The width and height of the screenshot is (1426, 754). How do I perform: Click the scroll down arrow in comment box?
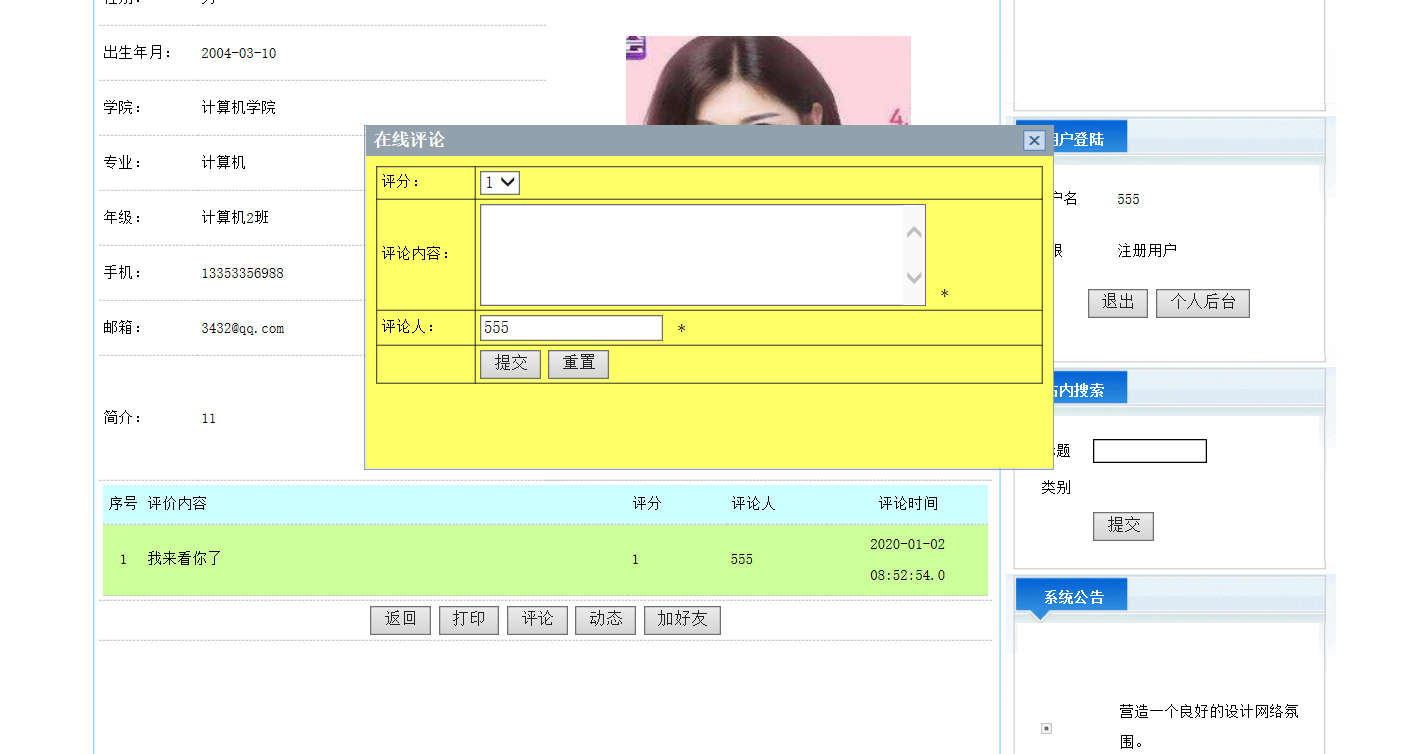pyautogui.click(x=914, y=277)
